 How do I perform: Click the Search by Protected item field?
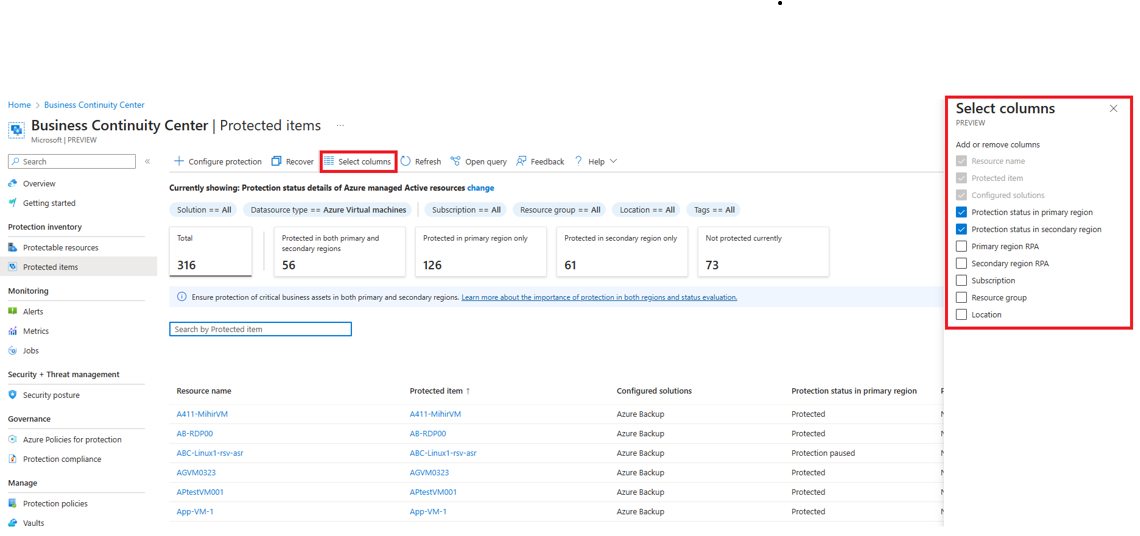260,329
